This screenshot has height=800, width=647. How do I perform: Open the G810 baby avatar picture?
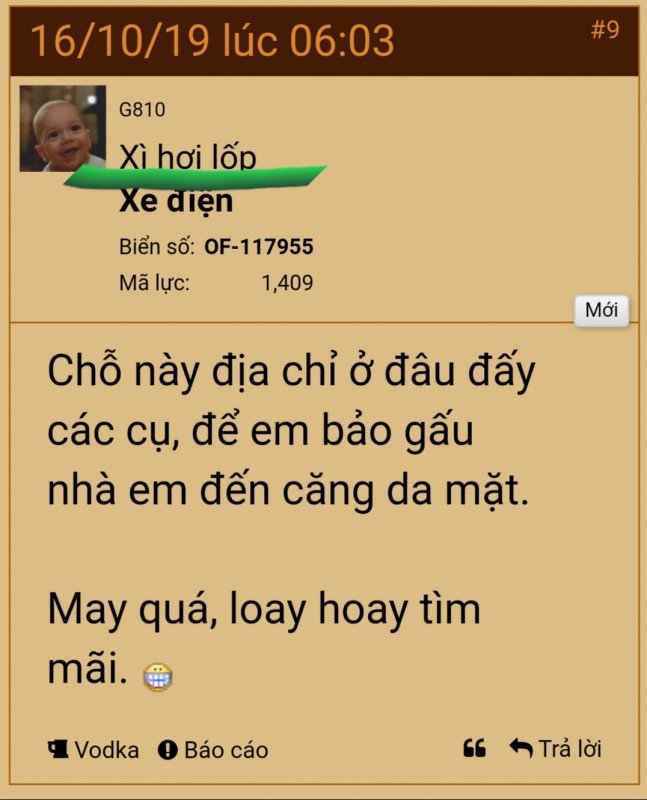63,129
